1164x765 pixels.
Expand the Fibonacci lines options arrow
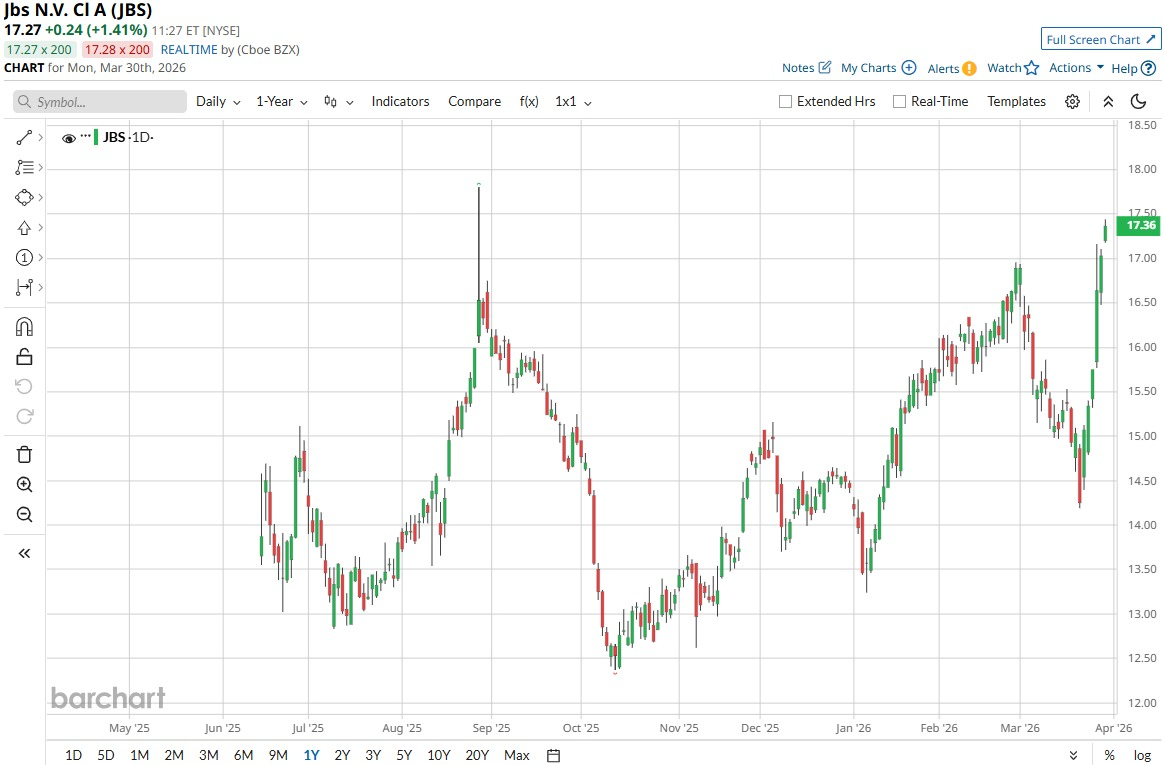click(41, 168)
